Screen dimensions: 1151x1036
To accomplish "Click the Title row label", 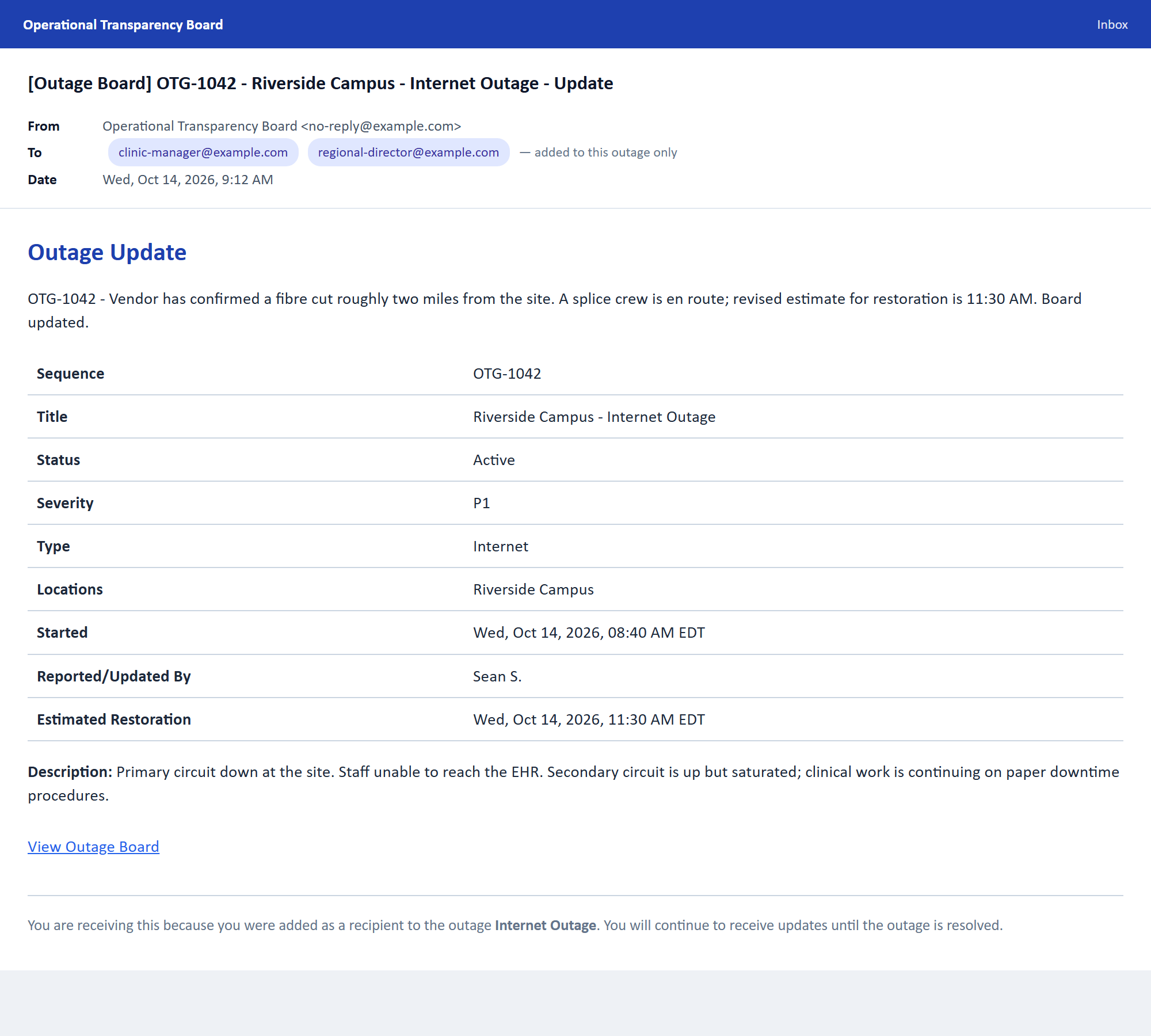I will 52,417.
